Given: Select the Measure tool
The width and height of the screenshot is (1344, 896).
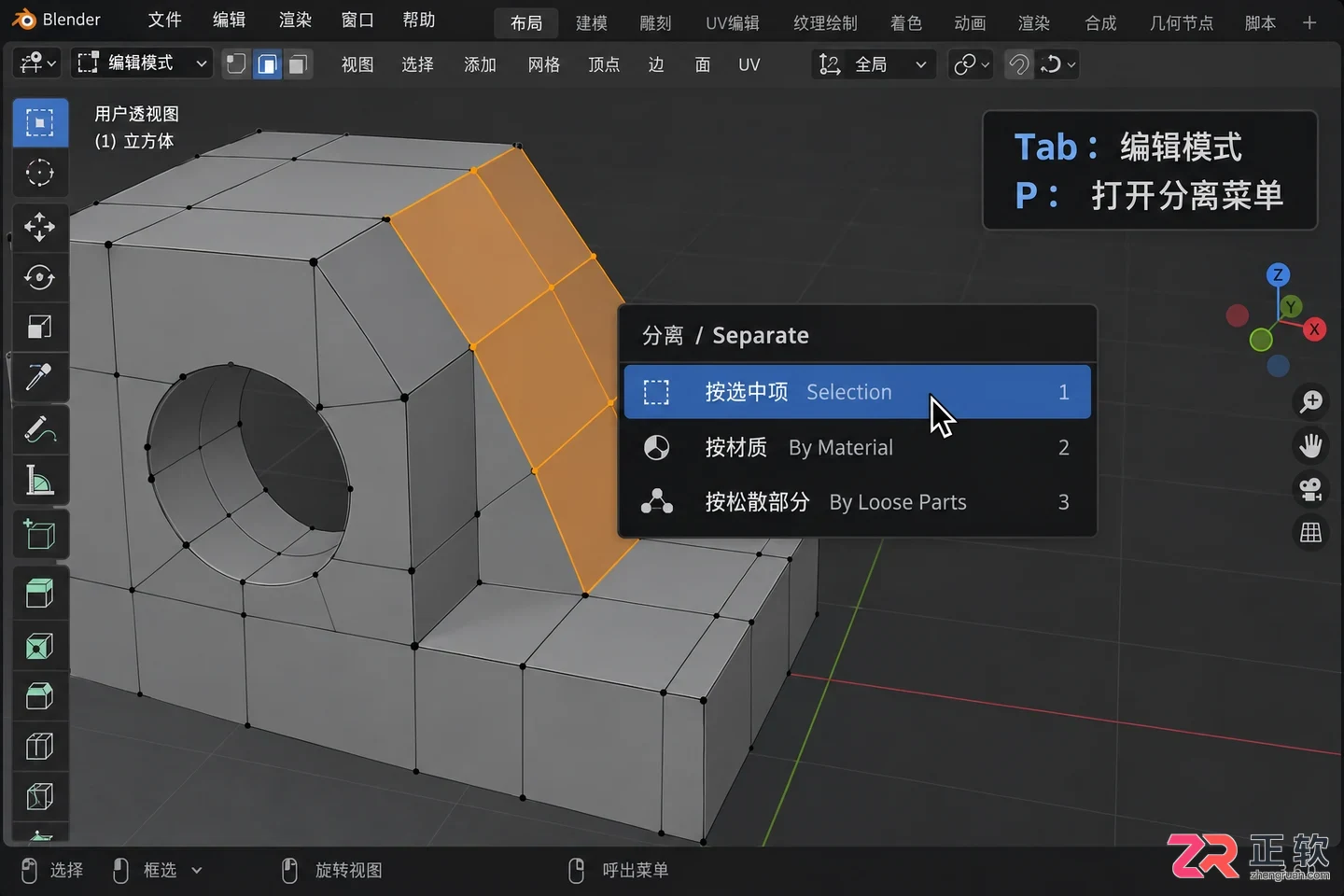Looking at the screenshot, I should [40, 480].
